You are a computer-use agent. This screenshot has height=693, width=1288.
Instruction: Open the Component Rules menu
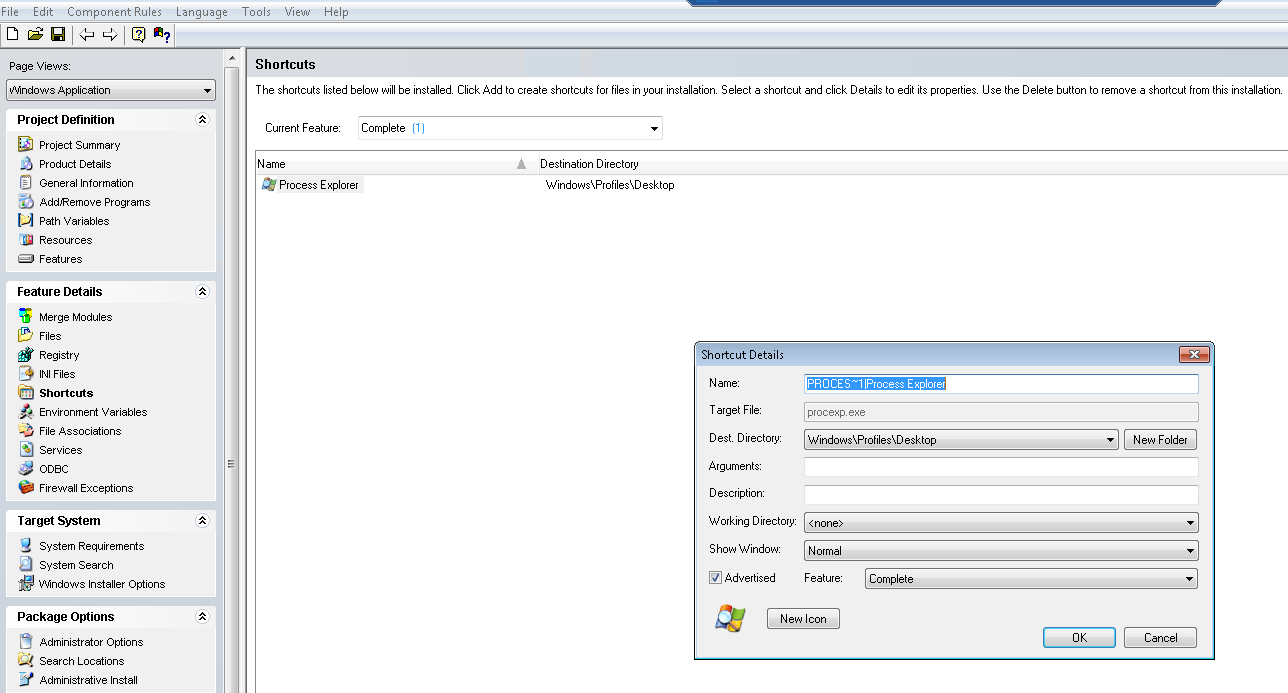(115, 12)
